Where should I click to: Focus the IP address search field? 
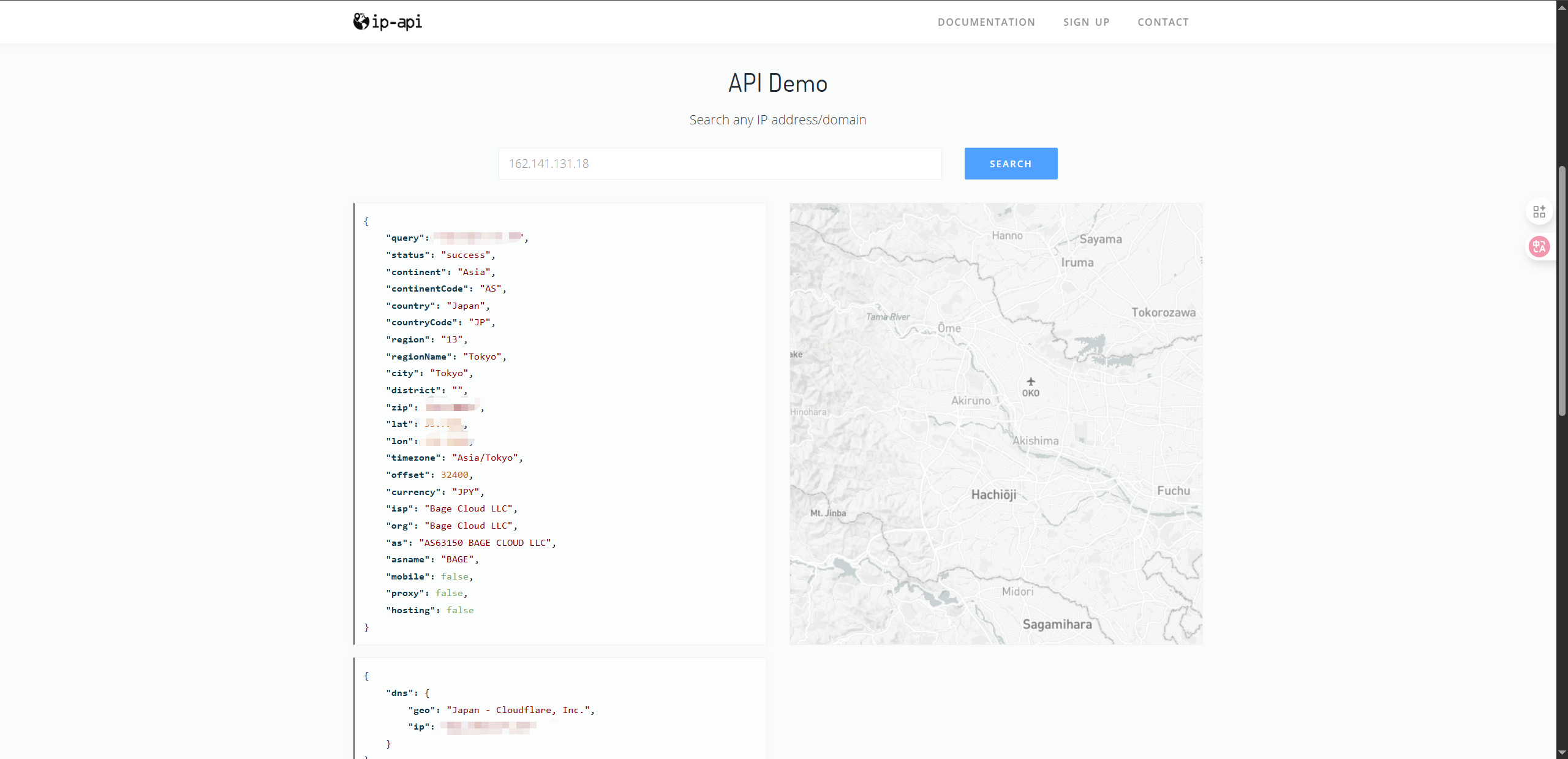point(720,164)
